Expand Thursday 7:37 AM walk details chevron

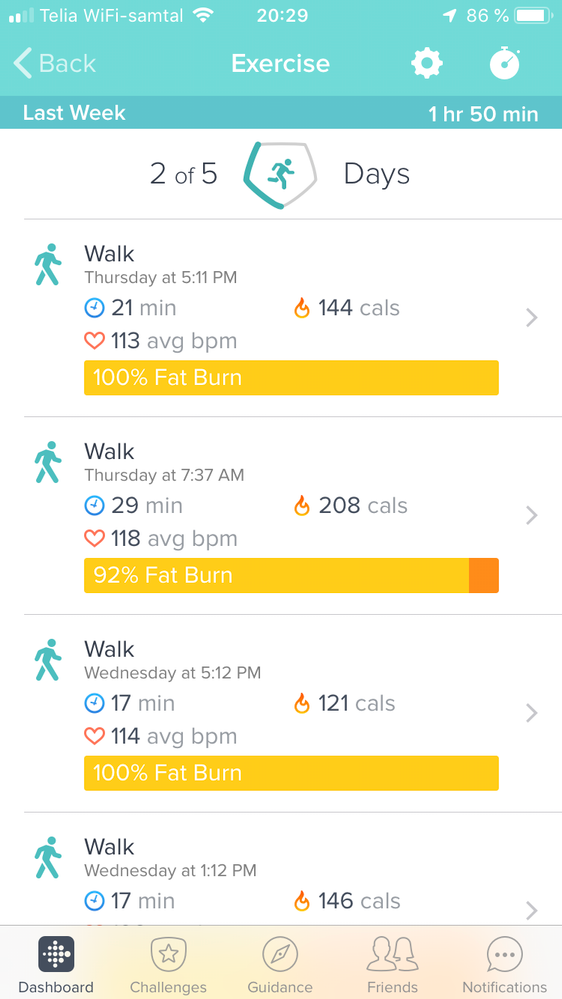pyautogui.click(x=532, y=515)
